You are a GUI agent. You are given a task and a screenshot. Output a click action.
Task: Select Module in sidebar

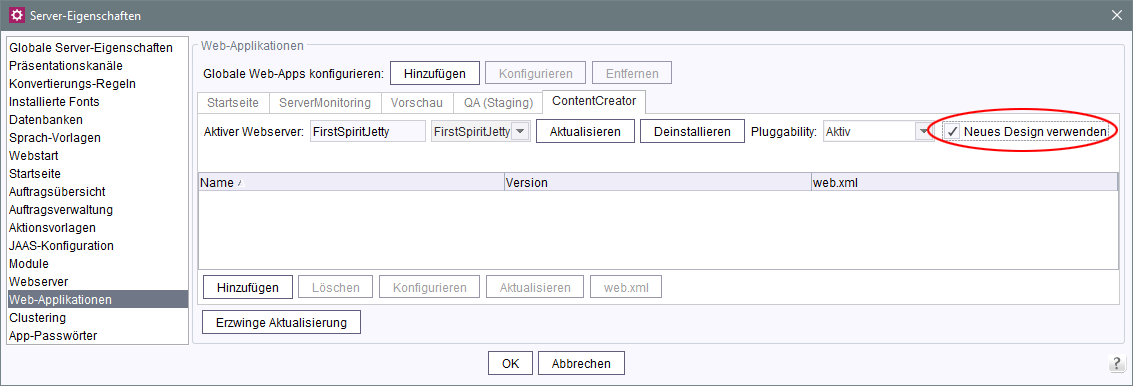pos(98,264)
